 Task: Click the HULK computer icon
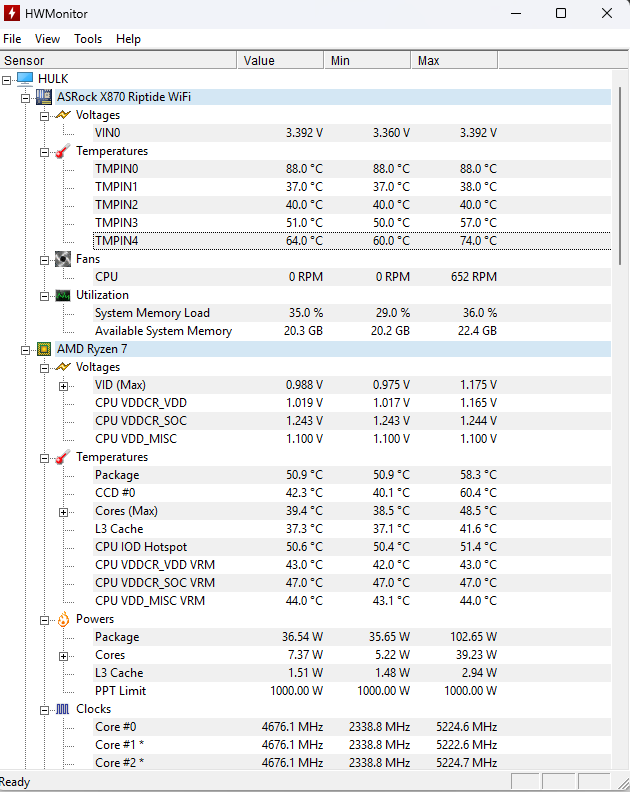[x=25, y=78]
